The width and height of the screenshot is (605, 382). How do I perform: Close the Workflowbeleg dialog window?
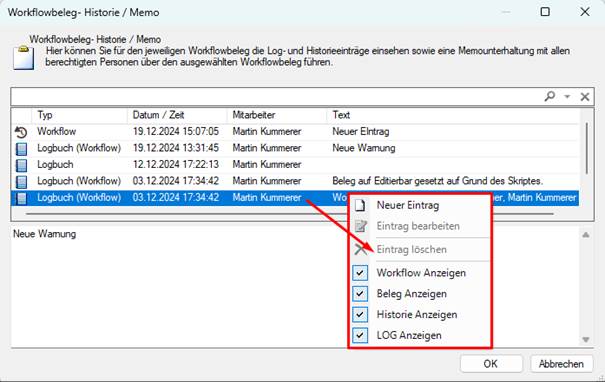[x=585, y=12]
